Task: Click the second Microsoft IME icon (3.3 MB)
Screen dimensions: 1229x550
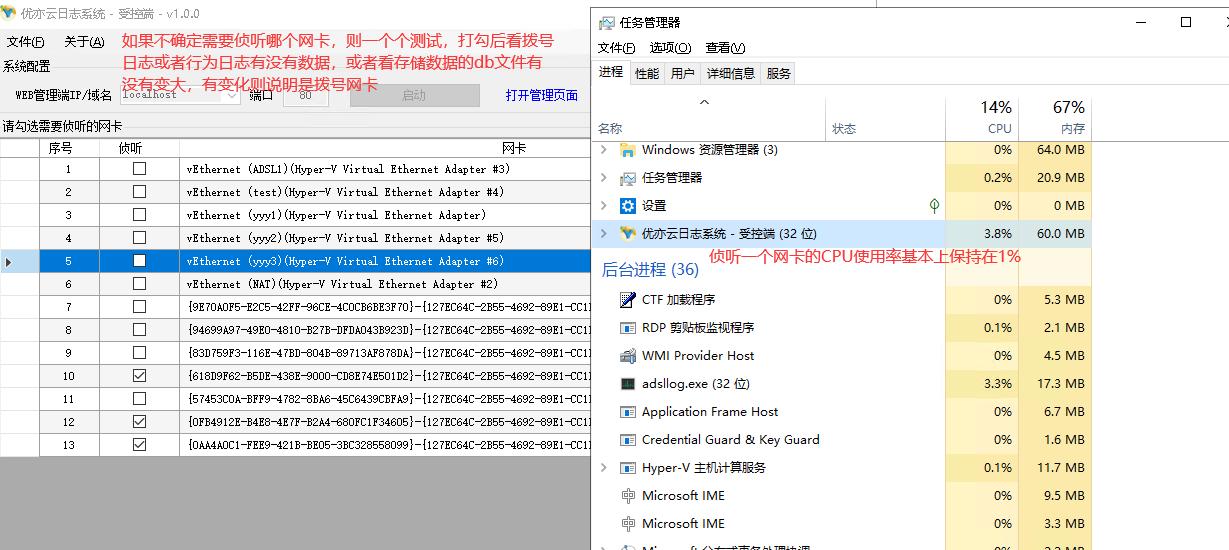Action: pos(628,524)
